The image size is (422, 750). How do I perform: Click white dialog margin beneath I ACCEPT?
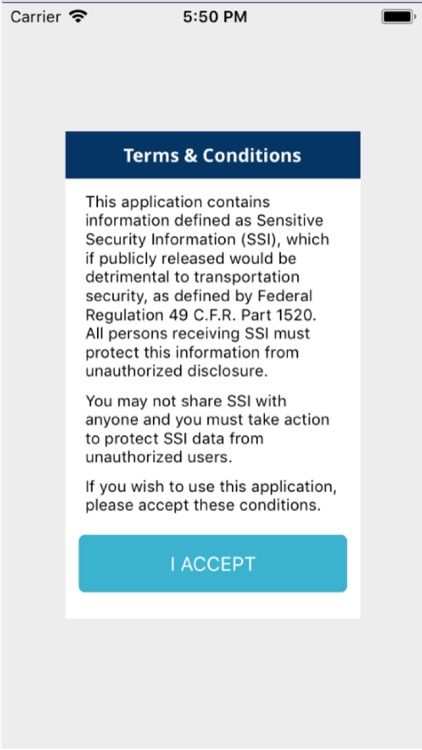click(212, 606)
